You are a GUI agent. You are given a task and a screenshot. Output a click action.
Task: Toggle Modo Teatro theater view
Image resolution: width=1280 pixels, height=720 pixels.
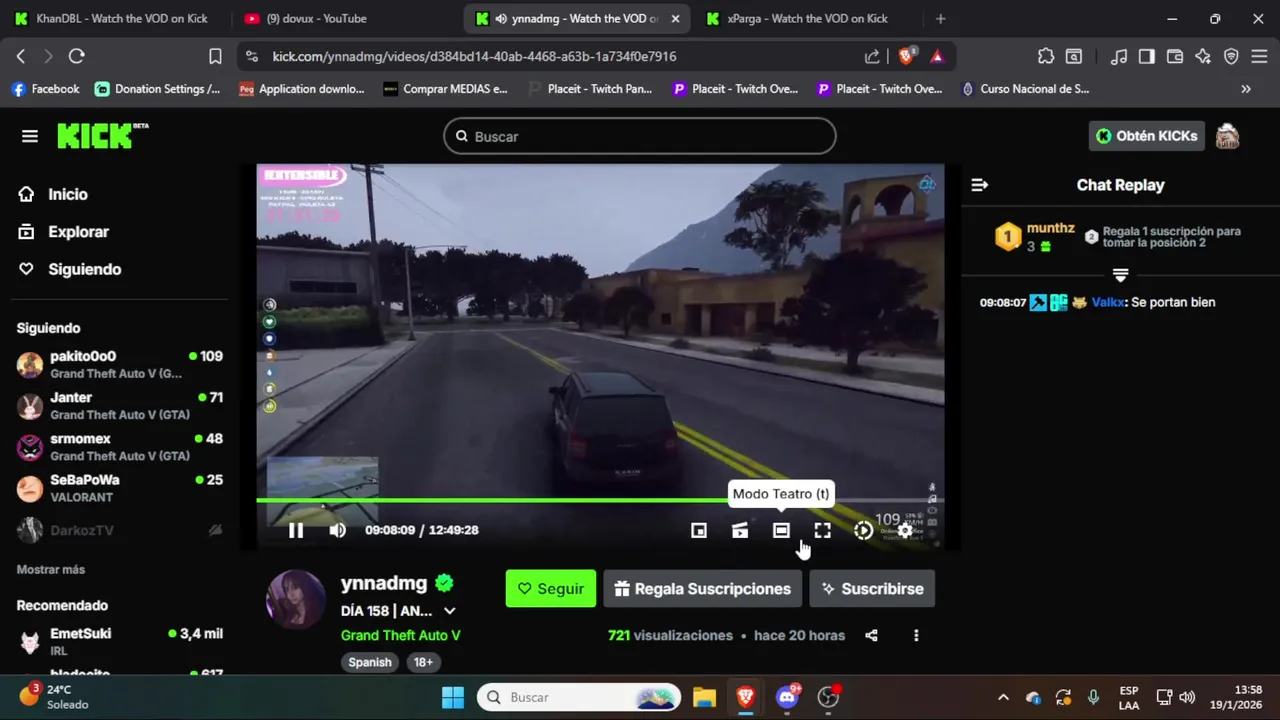click(781, 531)
